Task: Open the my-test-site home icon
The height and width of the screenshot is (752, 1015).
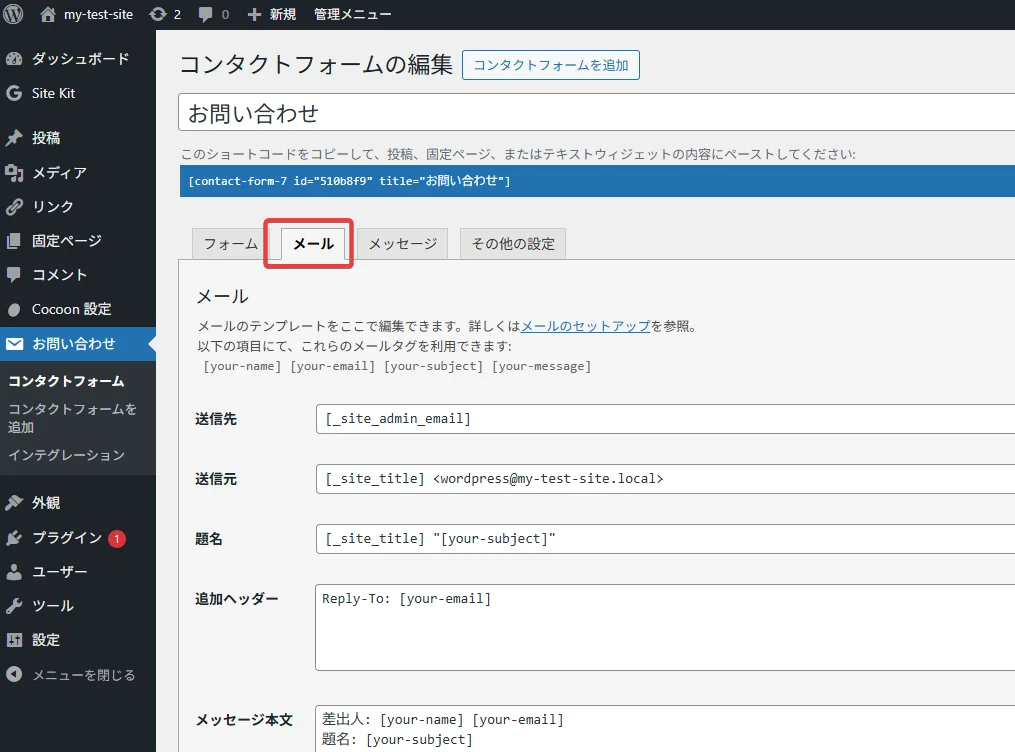Action: 47,14
